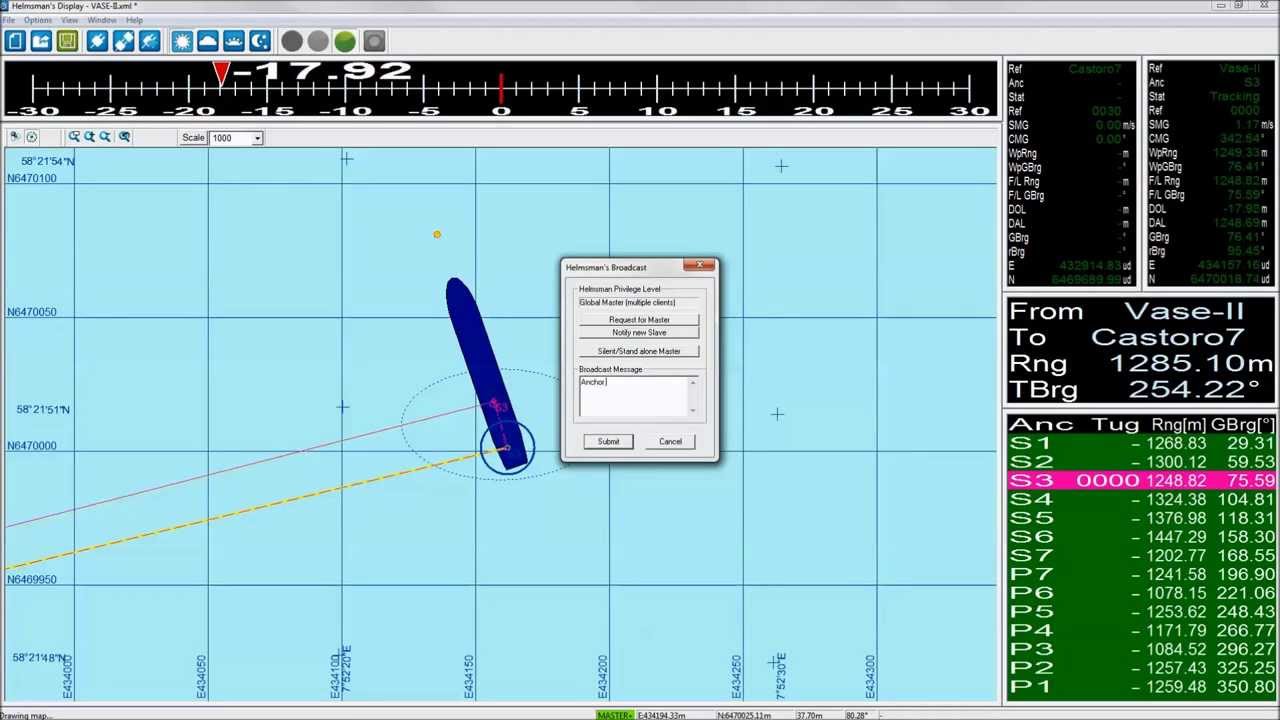
Task: Select highlighted S3 anchor row
Action: 1141,481
